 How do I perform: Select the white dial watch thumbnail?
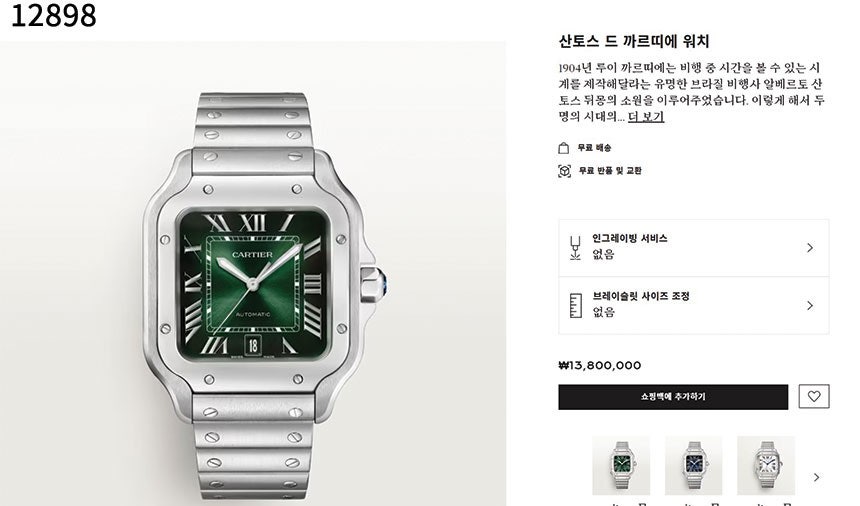coord(766,466)
